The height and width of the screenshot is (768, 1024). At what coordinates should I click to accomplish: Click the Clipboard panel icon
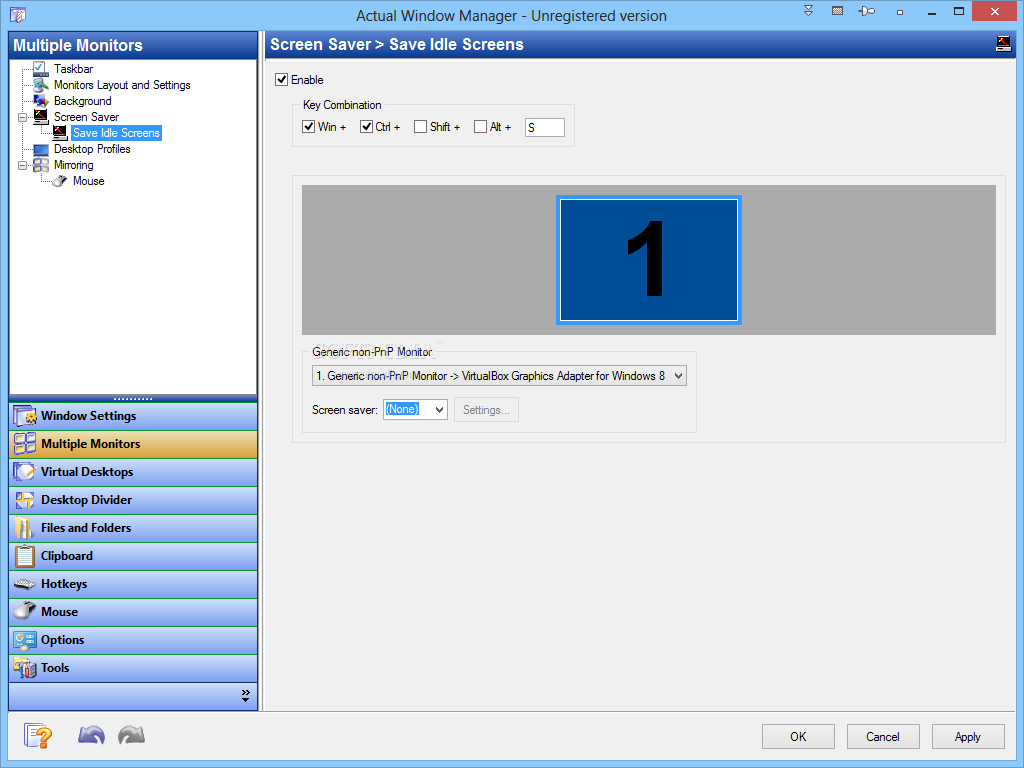pos(25,556)
